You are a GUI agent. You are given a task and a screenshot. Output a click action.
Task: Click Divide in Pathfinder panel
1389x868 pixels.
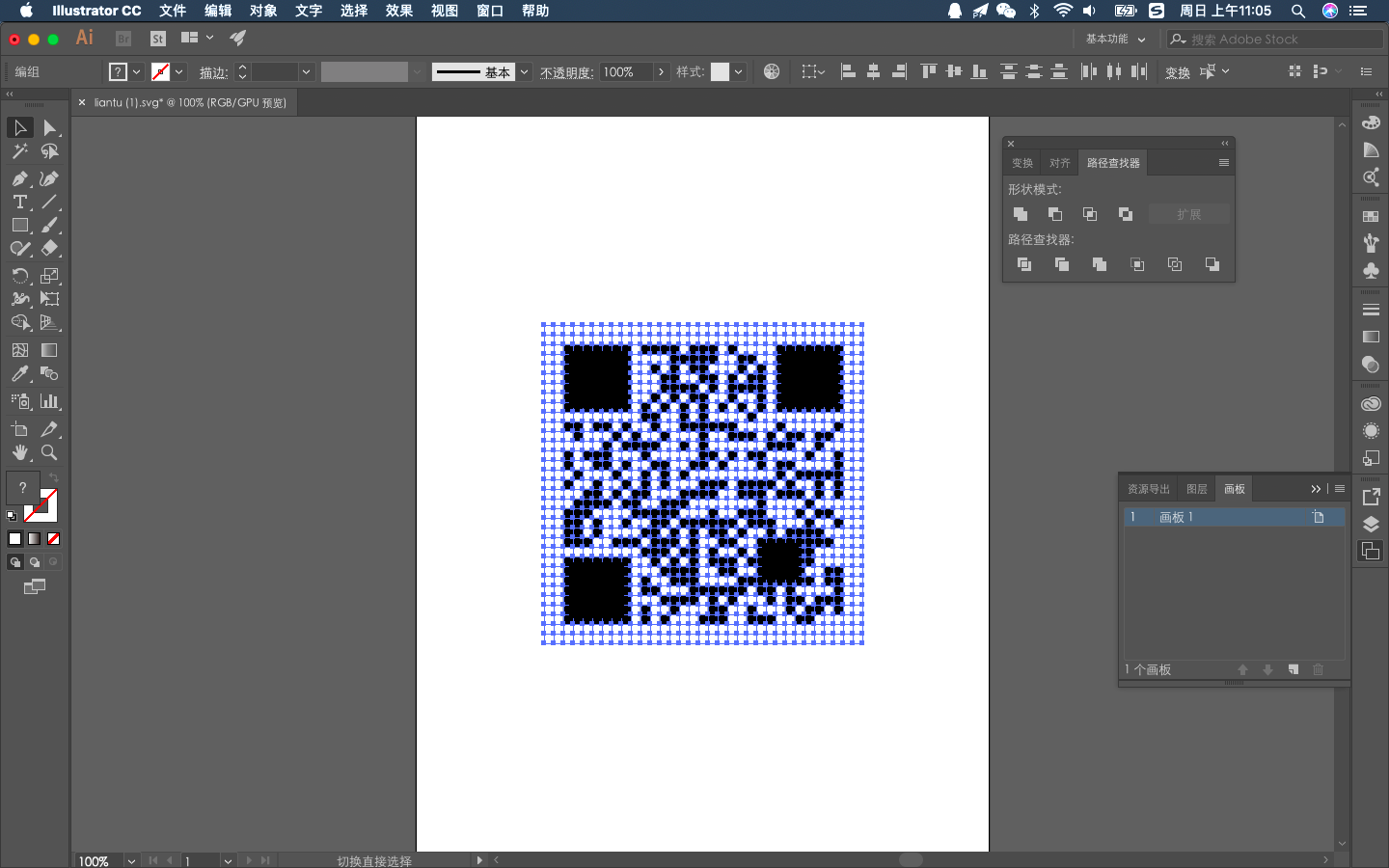click(1024, 264)
